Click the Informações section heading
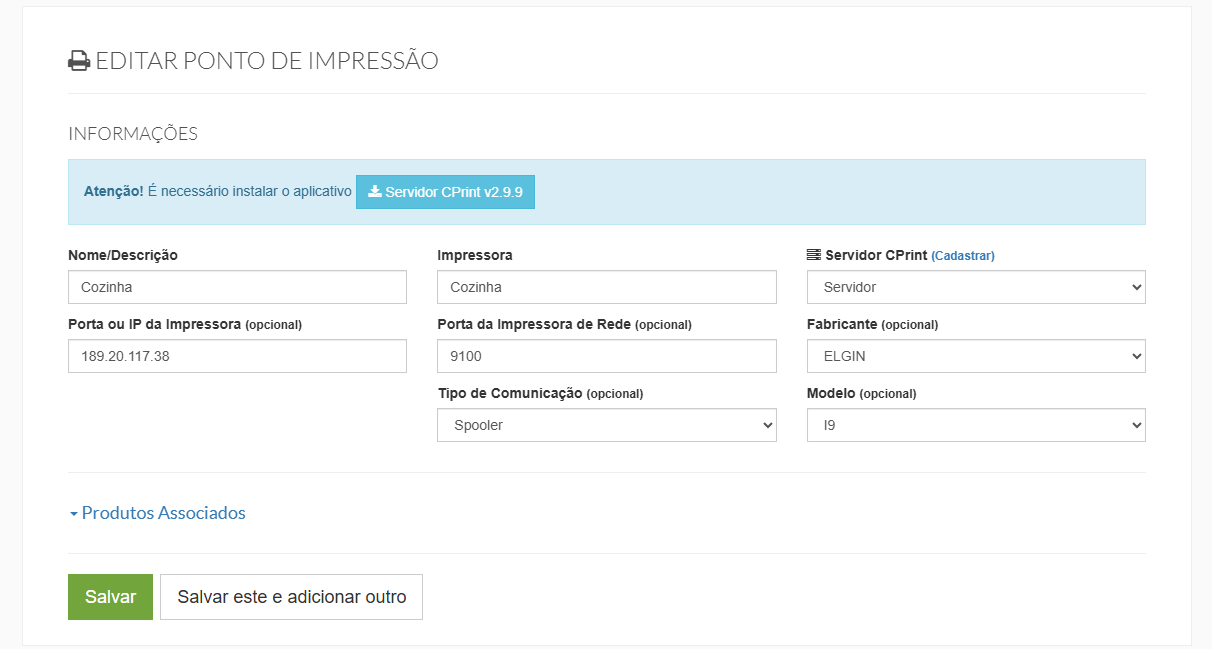 tap(133, 134)
